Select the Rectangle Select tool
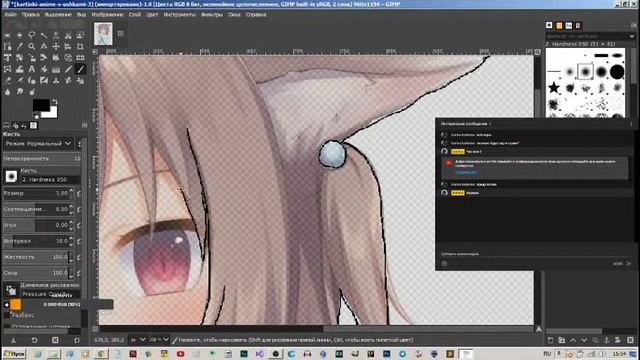 pos(7,36)
